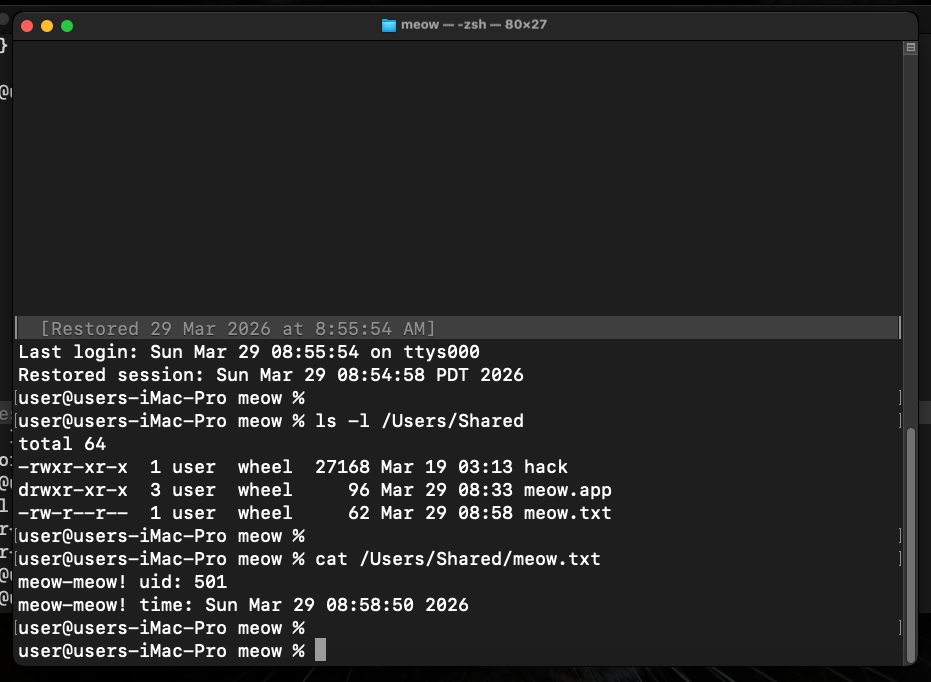Close the Terminal window with red button
Viewport: 931px width, 682px height.
pyautogui.click(x=27, y=25)
